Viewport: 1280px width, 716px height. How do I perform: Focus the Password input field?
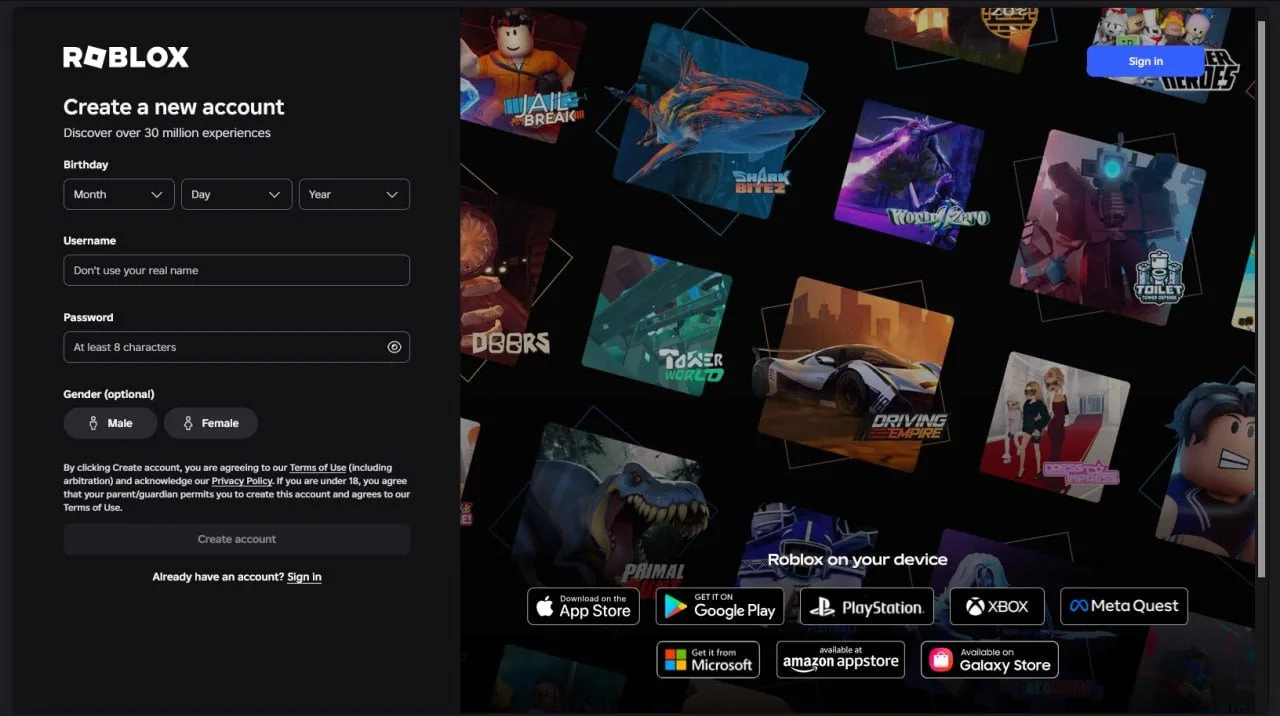(236, 347)
